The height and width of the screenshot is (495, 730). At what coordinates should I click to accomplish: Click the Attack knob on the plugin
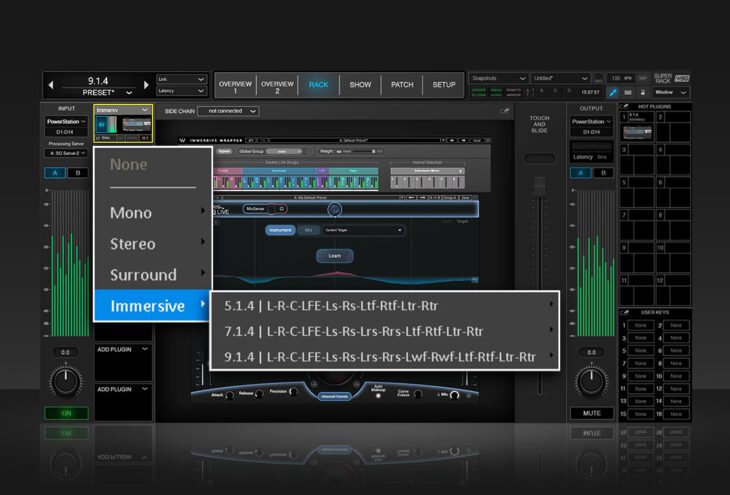230,395
